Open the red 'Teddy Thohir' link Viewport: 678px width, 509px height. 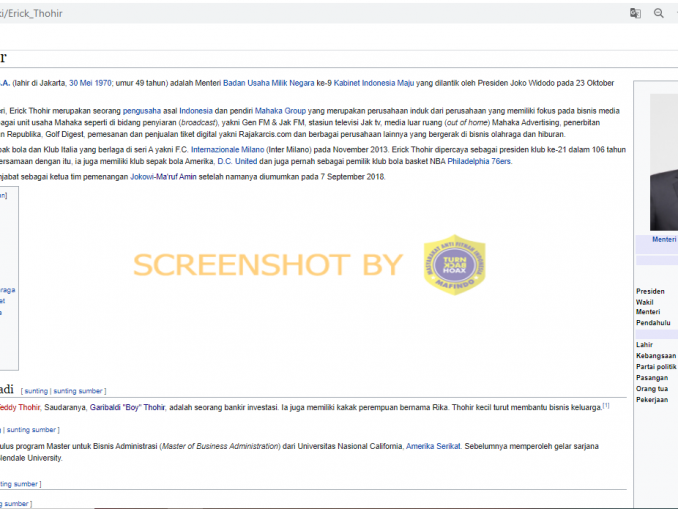(20, 407)
